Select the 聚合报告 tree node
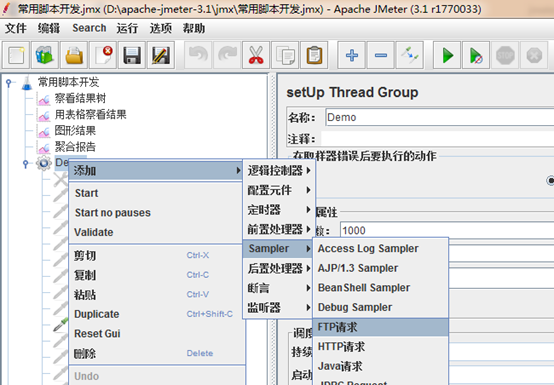The height and width of the screenshot is (385, 554). (x=75, y=147)
